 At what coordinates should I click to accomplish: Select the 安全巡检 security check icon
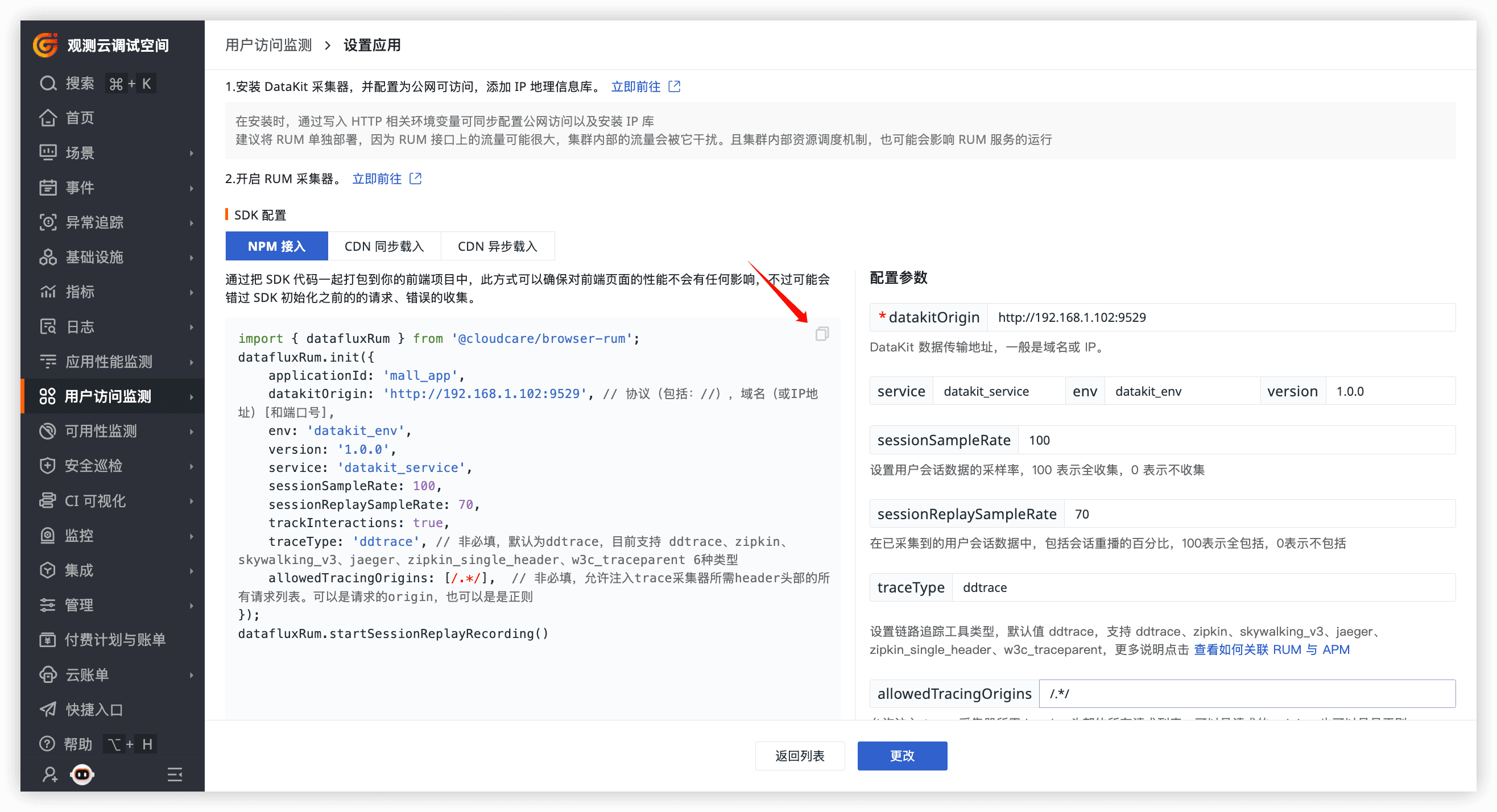coord(49,465)
